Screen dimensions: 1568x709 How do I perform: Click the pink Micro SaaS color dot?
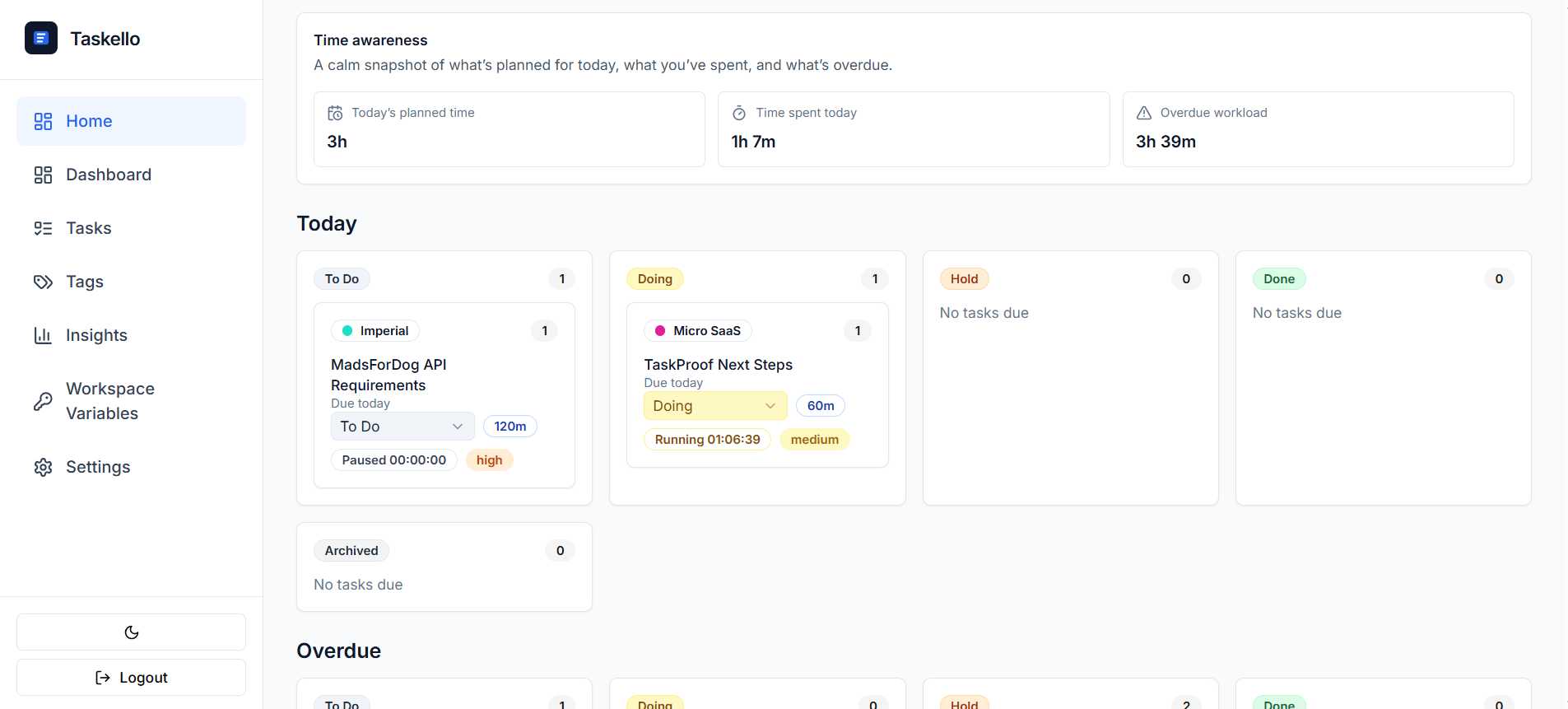pyautogui.click(x=660, y=331)
